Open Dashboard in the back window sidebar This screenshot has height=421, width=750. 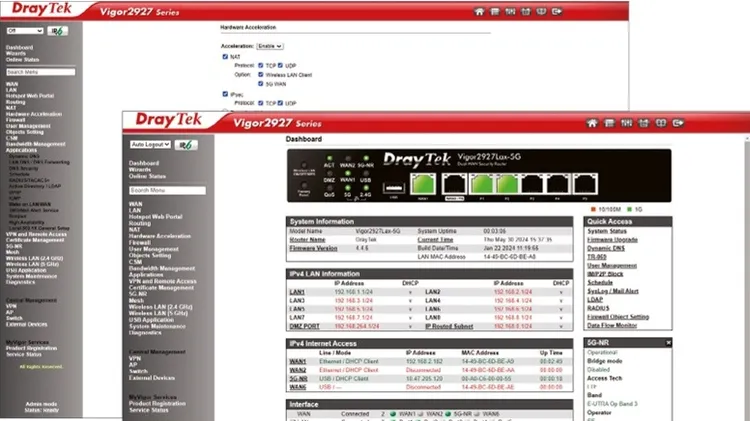tap(19, 47)
